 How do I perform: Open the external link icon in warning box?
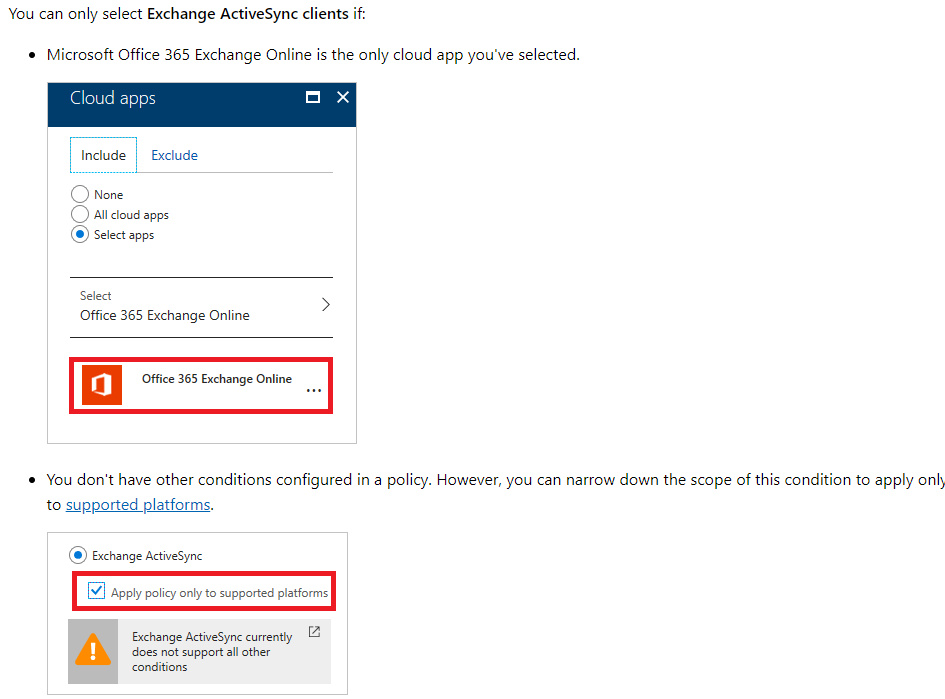pos(314,632)
